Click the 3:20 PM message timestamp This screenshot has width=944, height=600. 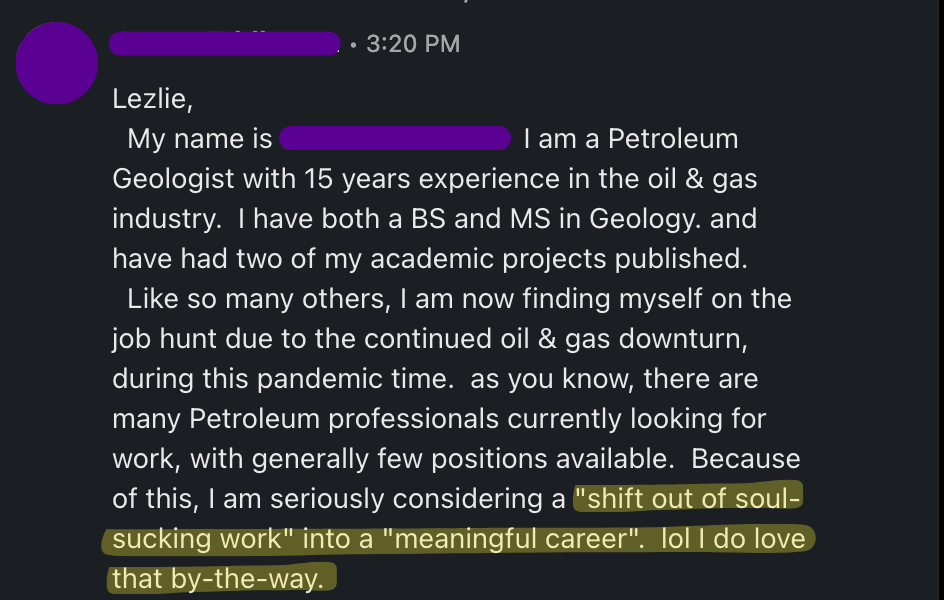412,44
